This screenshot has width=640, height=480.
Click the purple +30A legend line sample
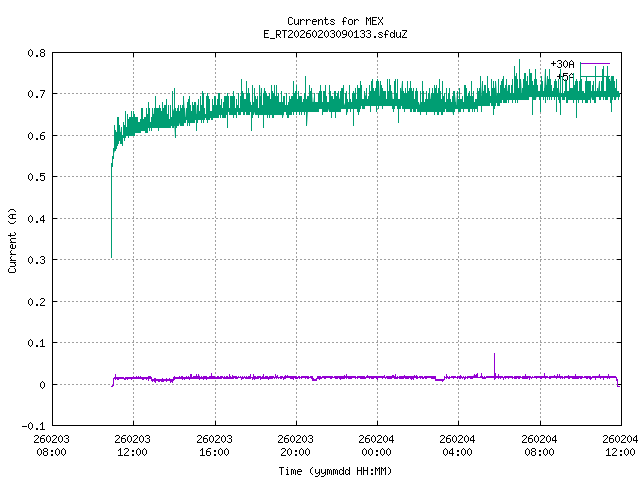click(x=594, y=63)
